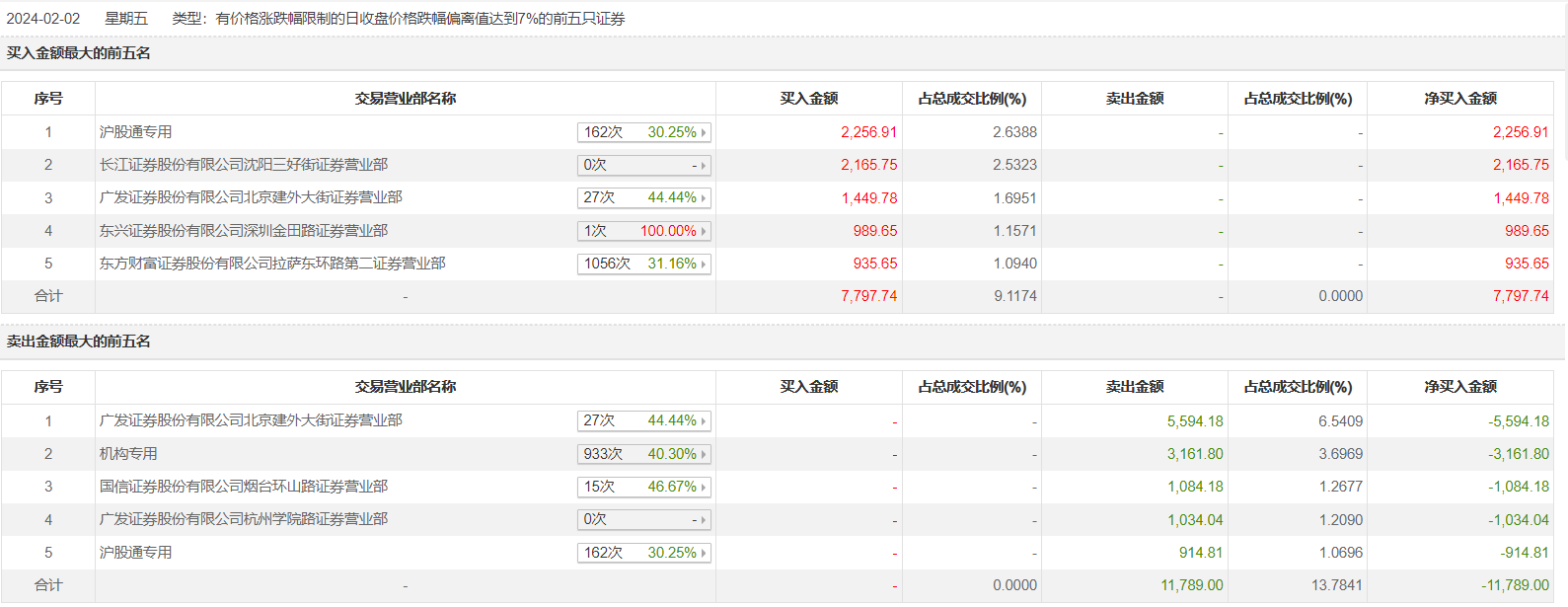Expand the 1次 100.00% stats box
Image resolution: width=1568 pixels, height=607 pixels.
point(643,231)
